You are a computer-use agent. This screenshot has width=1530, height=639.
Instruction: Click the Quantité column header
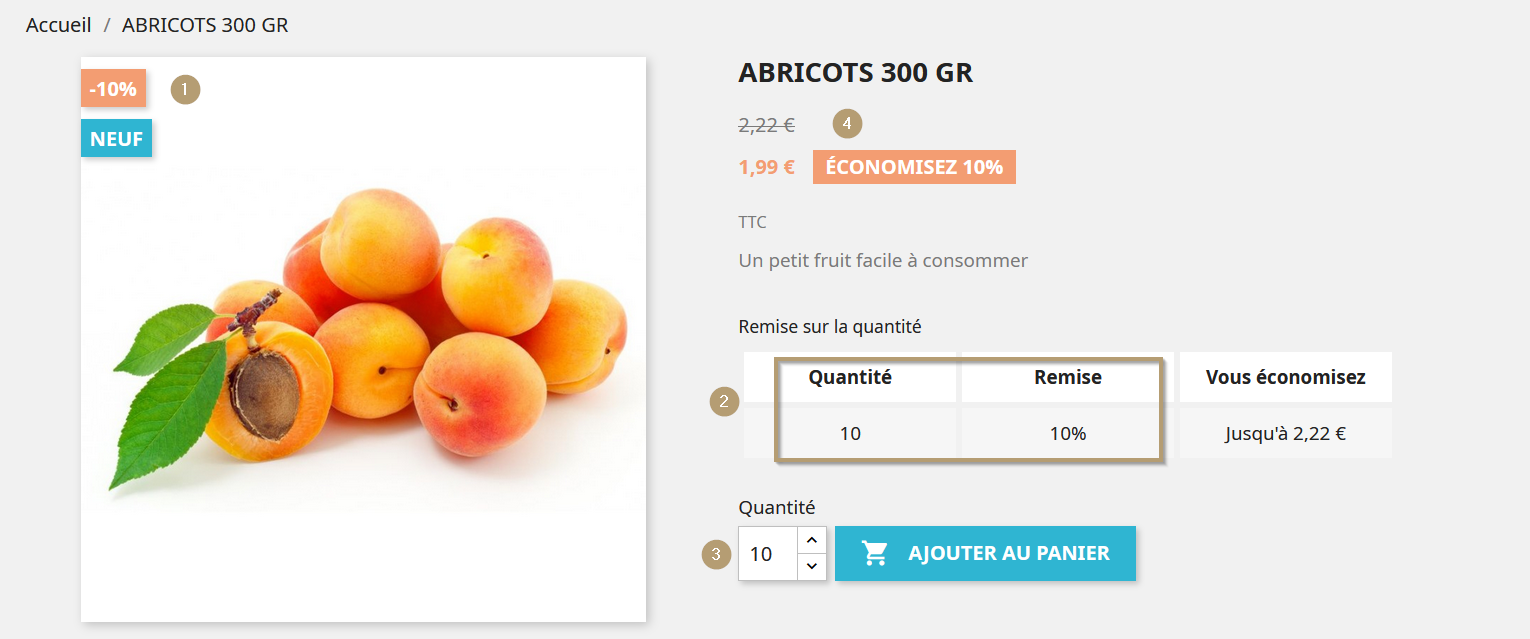850,377
